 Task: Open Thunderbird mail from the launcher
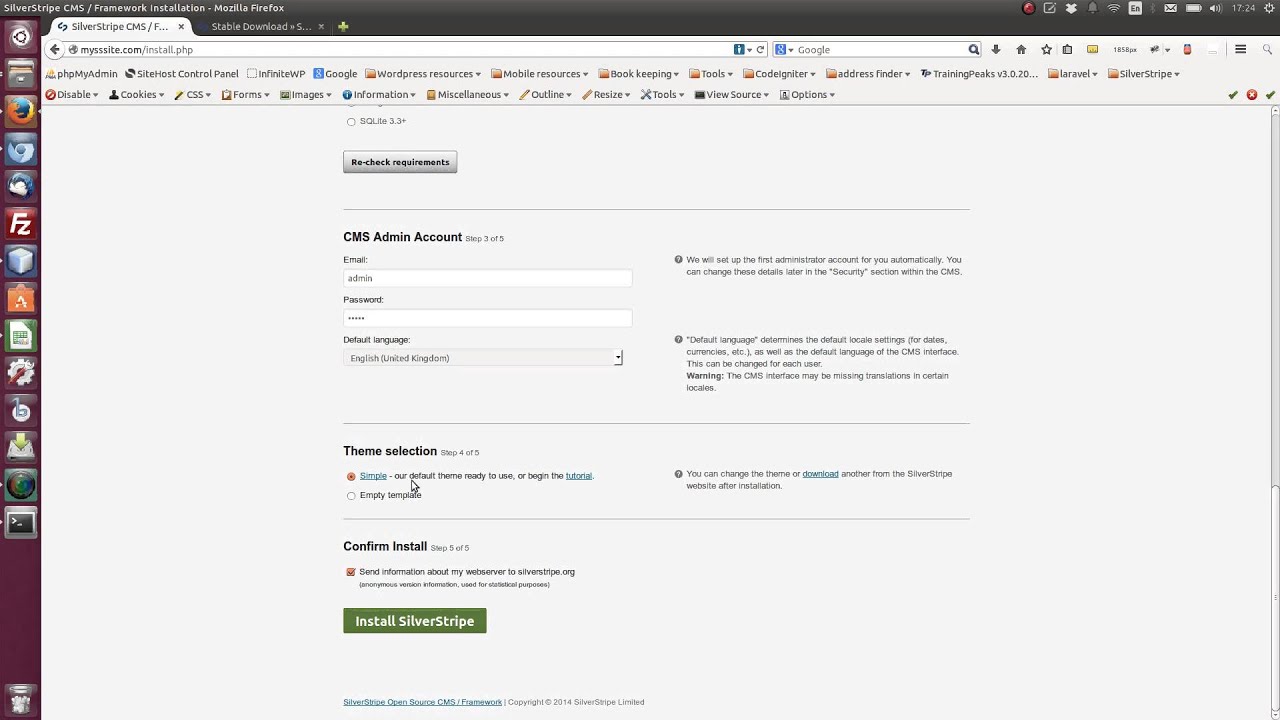[20, 187]
